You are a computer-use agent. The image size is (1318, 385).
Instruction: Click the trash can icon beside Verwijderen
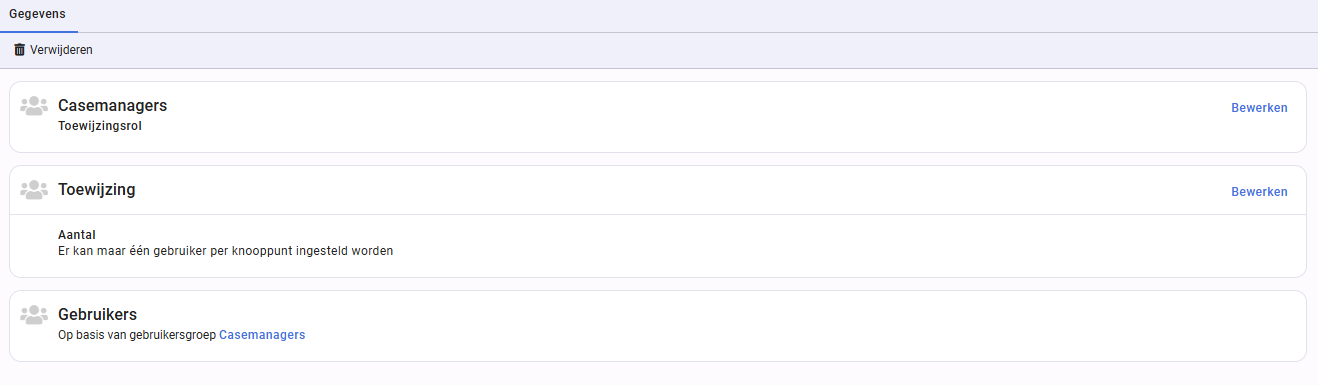pos(19,50)
